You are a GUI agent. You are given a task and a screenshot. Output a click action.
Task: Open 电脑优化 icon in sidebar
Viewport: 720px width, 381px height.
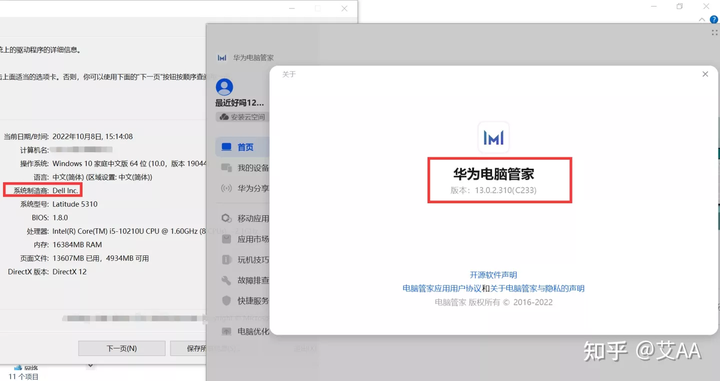pyautogui.click(x=226, y=331)
